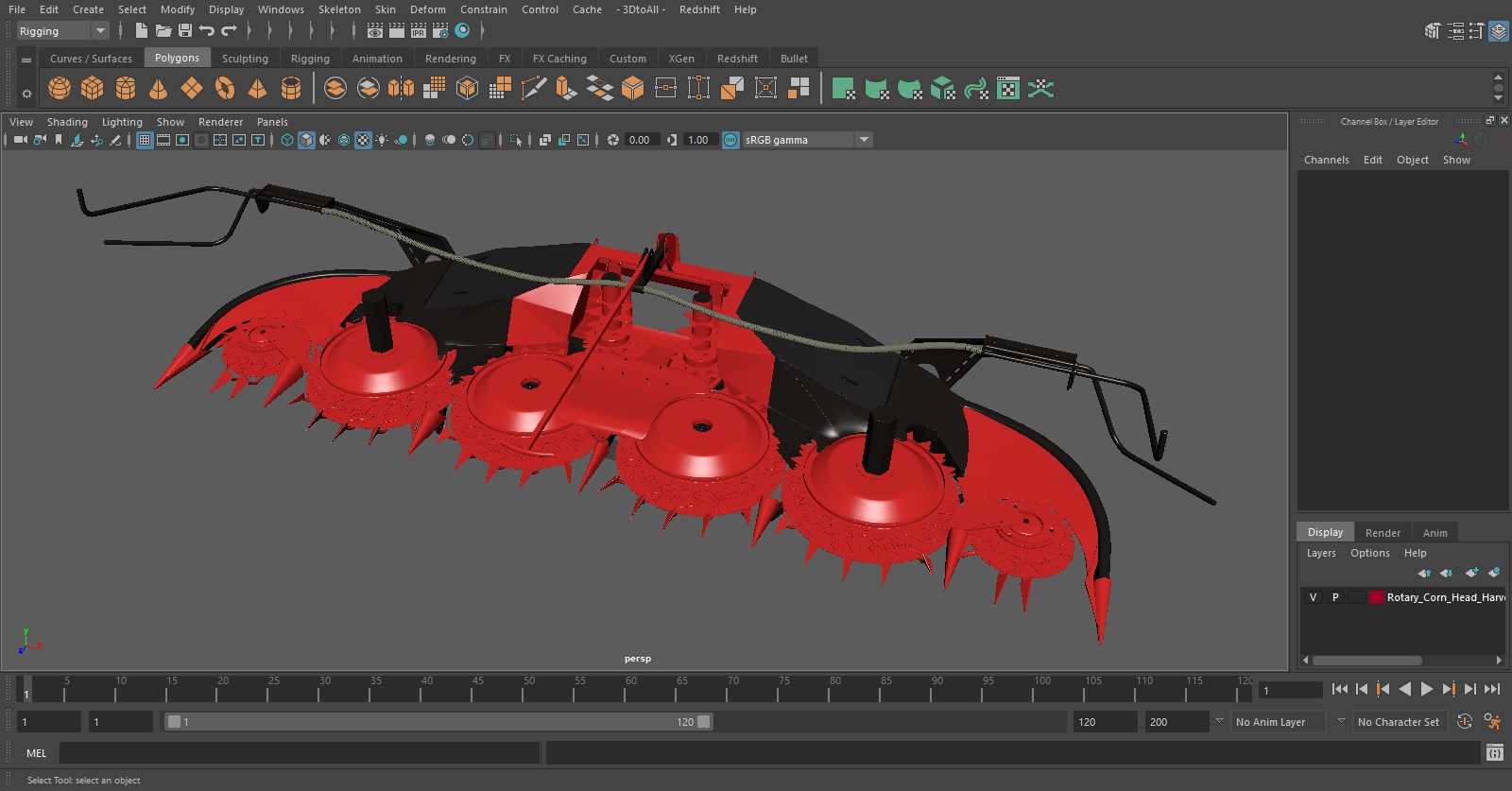Click the polygon torus shelf icon
This screenshot has height=791, width=1512.
[x=225, y=89]
